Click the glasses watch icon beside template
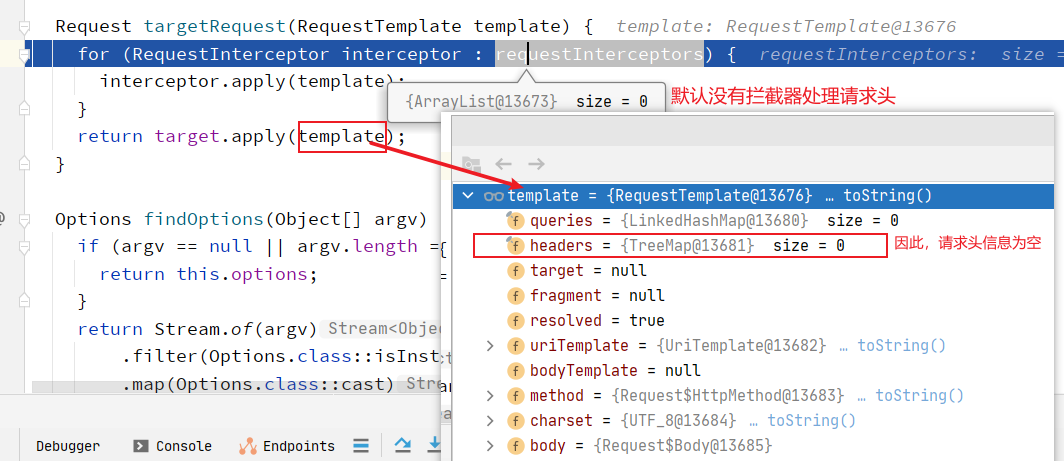 pos(493,196)
